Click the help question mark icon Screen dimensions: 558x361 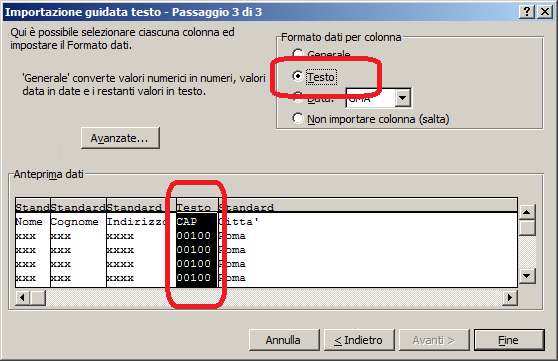coord(527,12)
